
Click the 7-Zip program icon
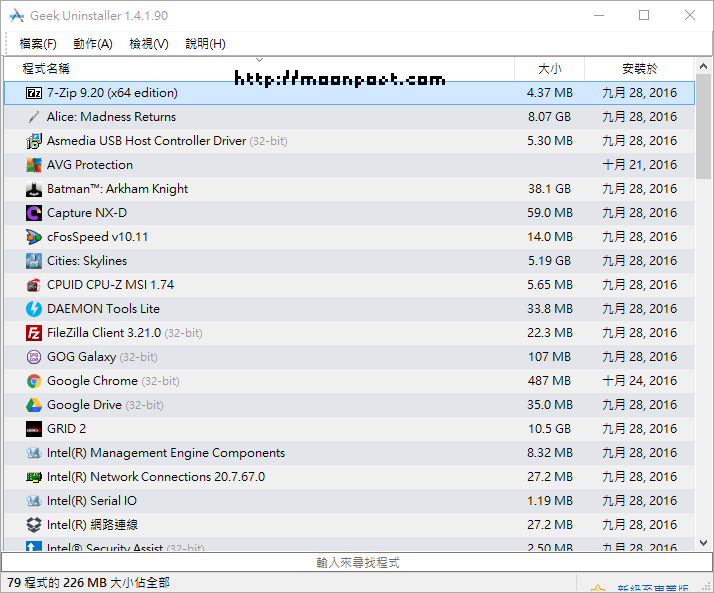coord(34,93)
